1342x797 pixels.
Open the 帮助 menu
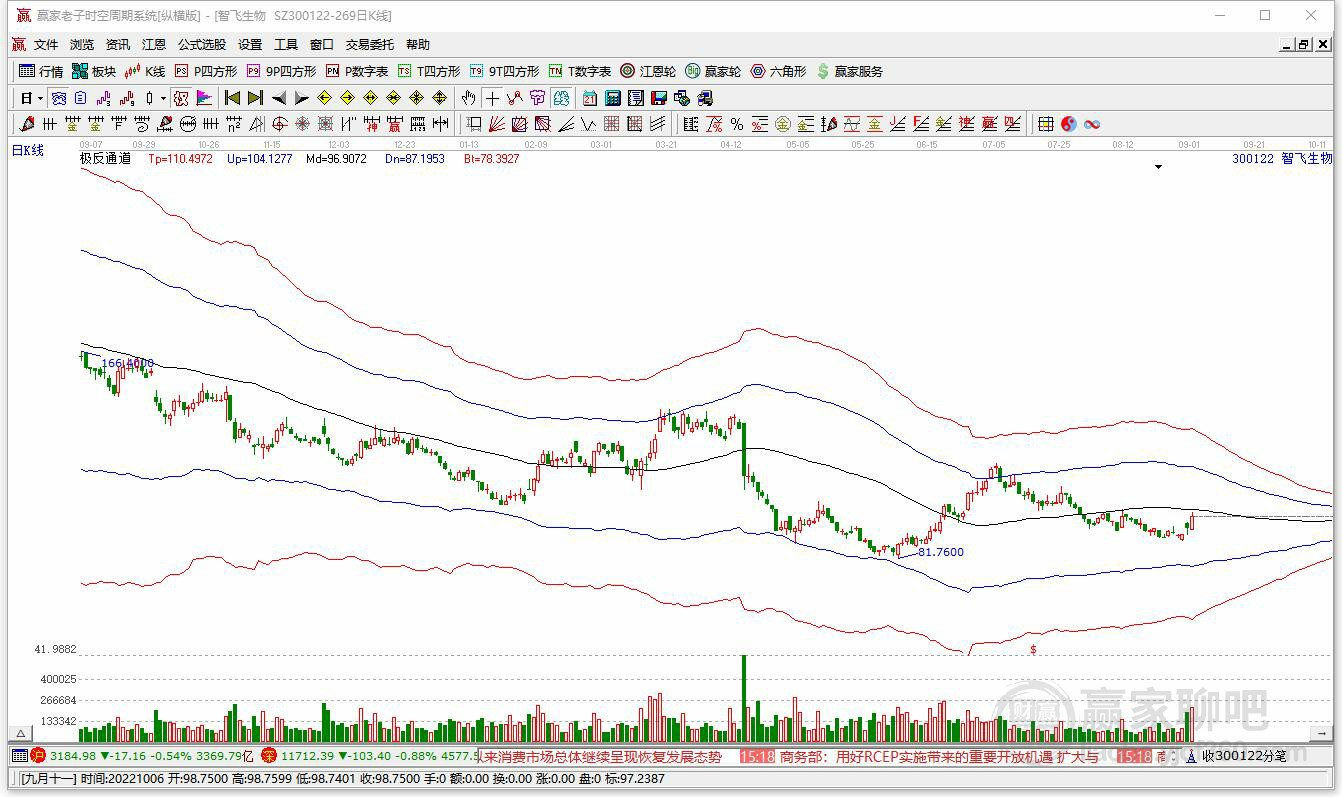pyautogui.click(x=418, y=45)
